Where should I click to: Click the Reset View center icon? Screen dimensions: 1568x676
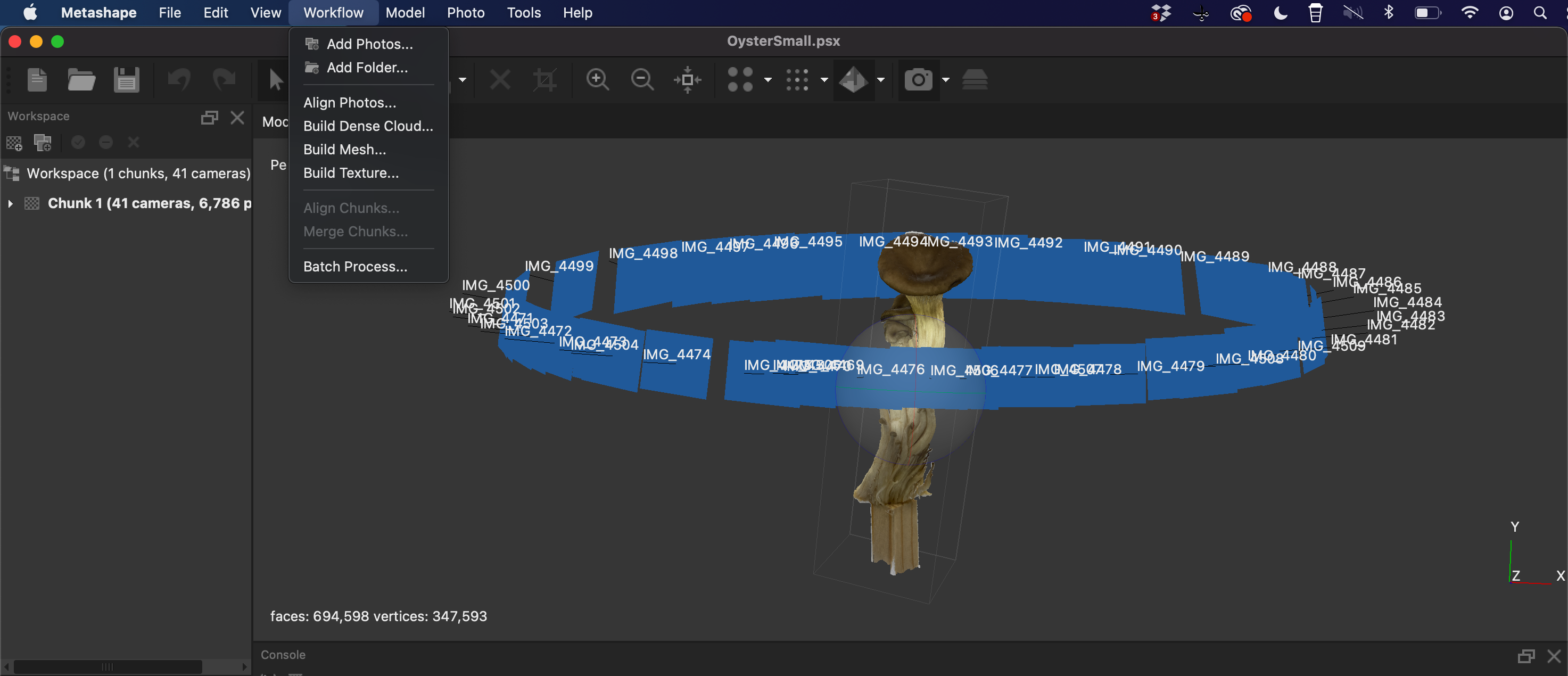point(687,80)
